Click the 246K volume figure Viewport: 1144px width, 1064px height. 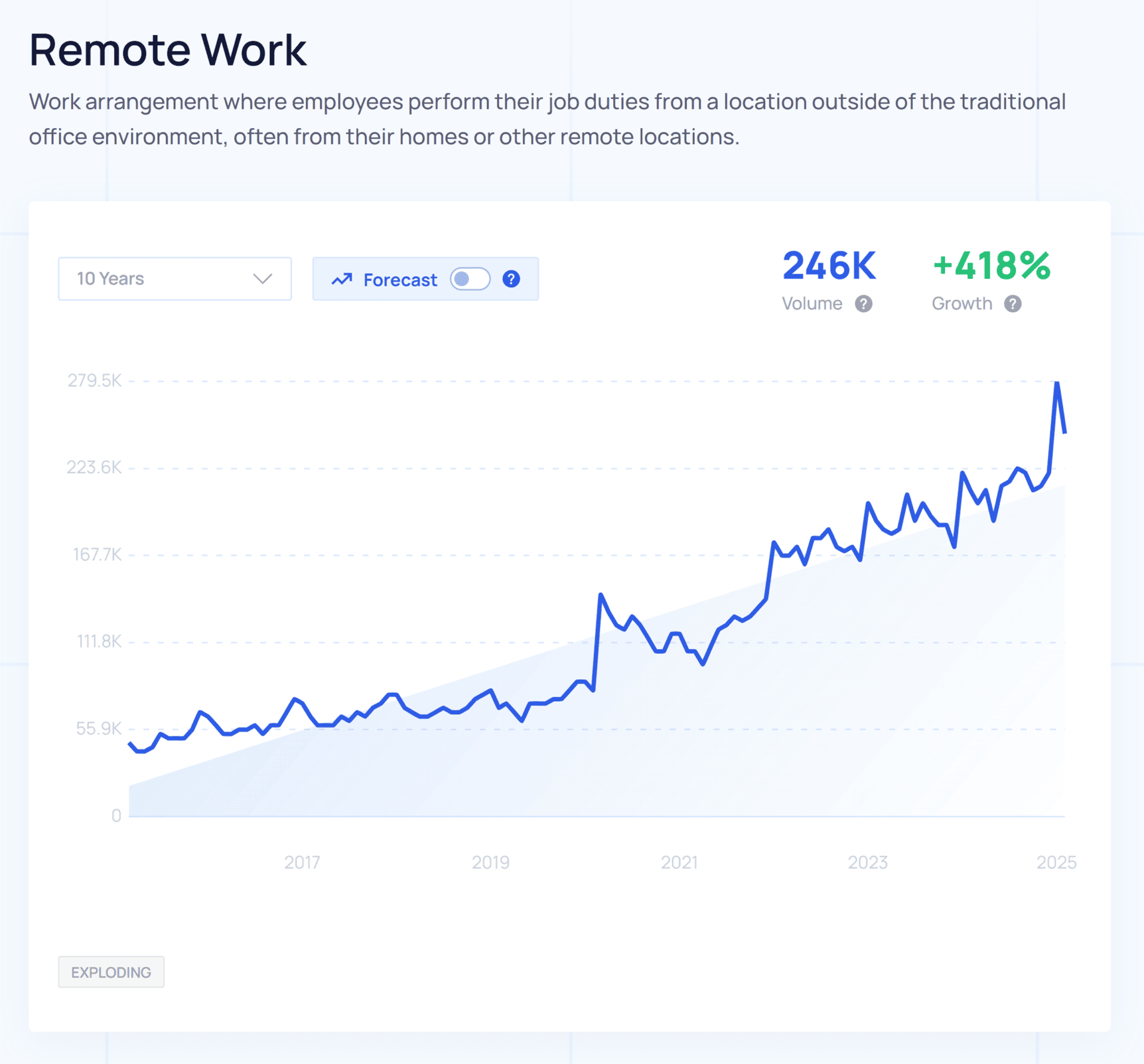pyautogui.click(x=829, y=266)
